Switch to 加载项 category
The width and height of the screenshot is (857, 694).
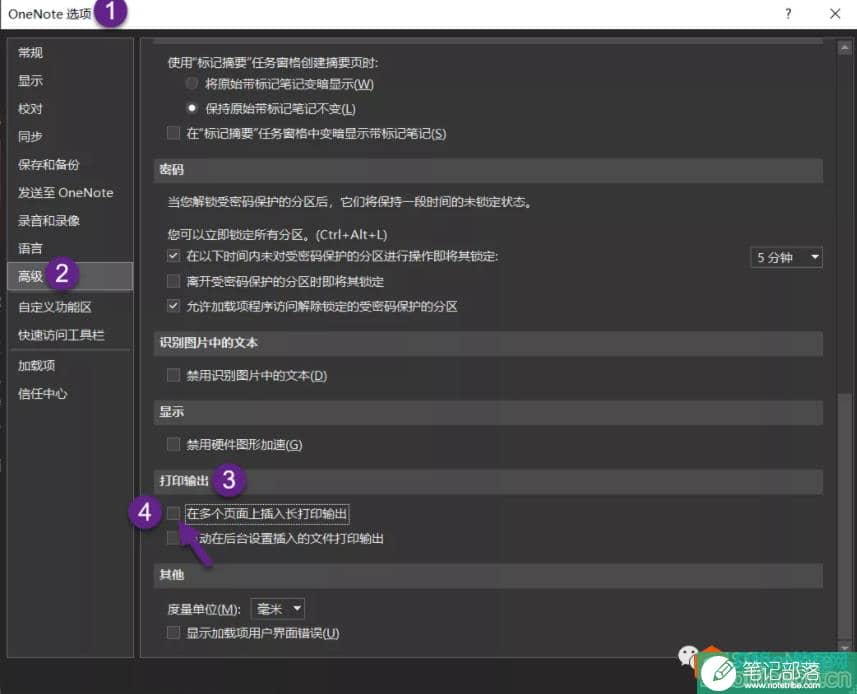[36, 366]
